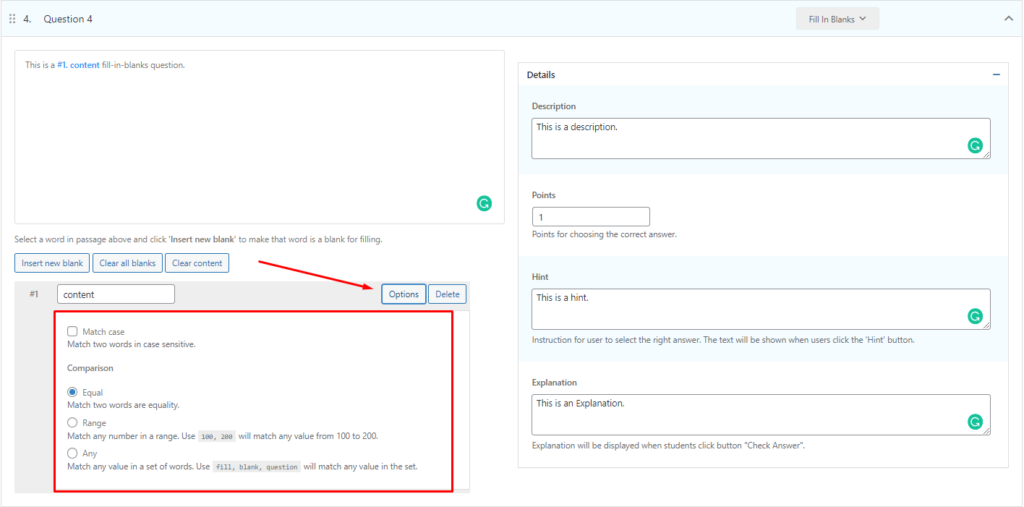Select the Any comparison radio button
The image size is (1024, 507).
coord(72,453)
